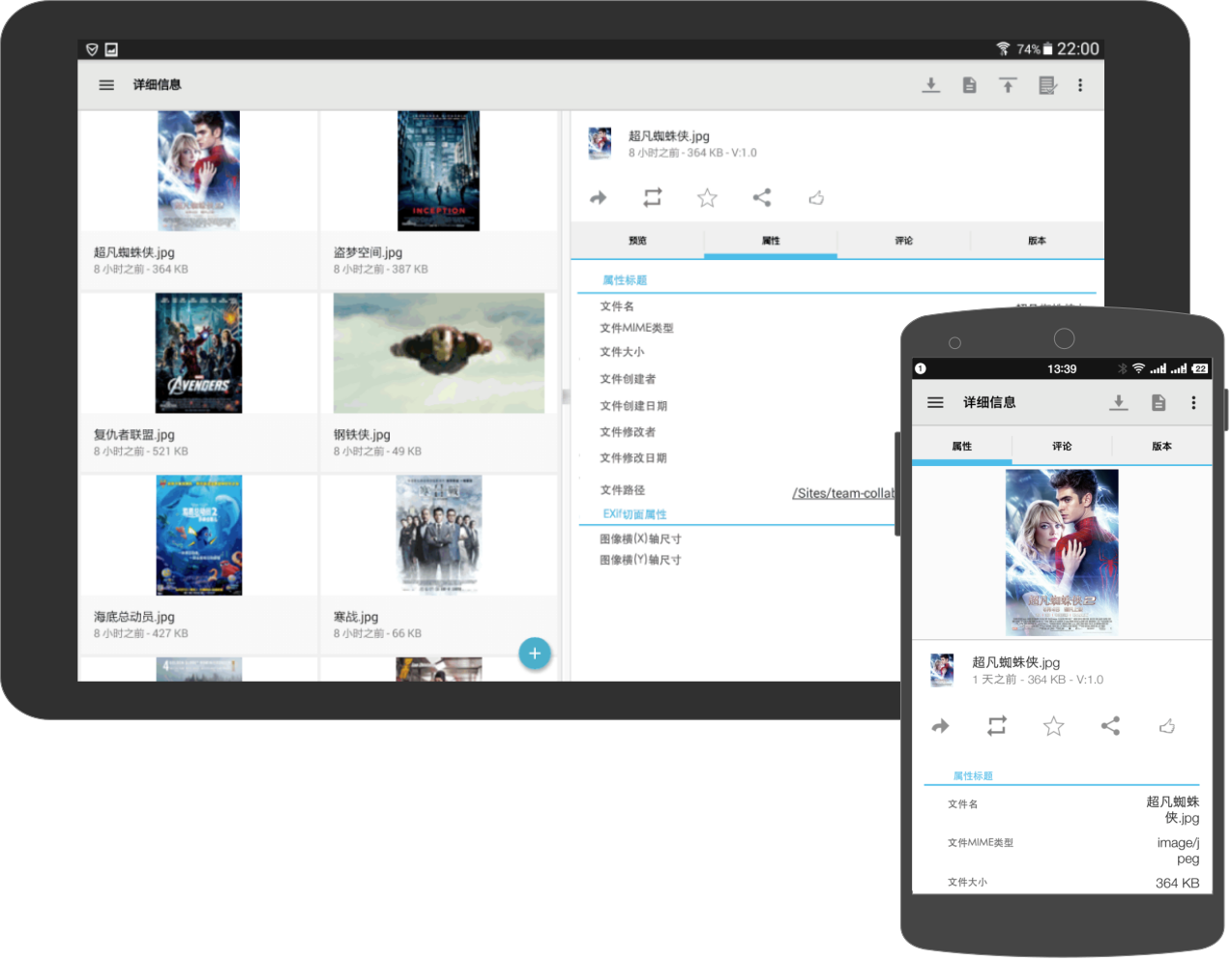Select the 寒战.jpg file name

coord(356,617)
